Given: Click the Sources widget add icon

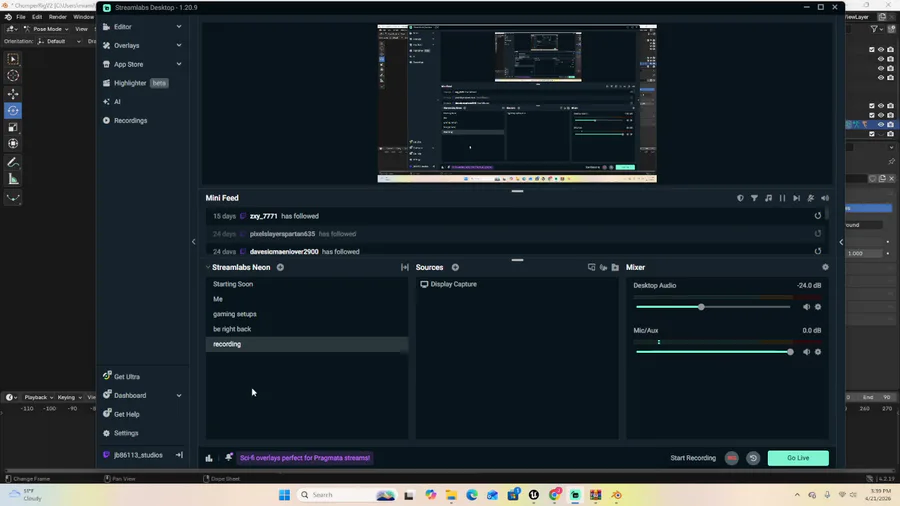Looking at the screenshot, I should tap(591, 267).
